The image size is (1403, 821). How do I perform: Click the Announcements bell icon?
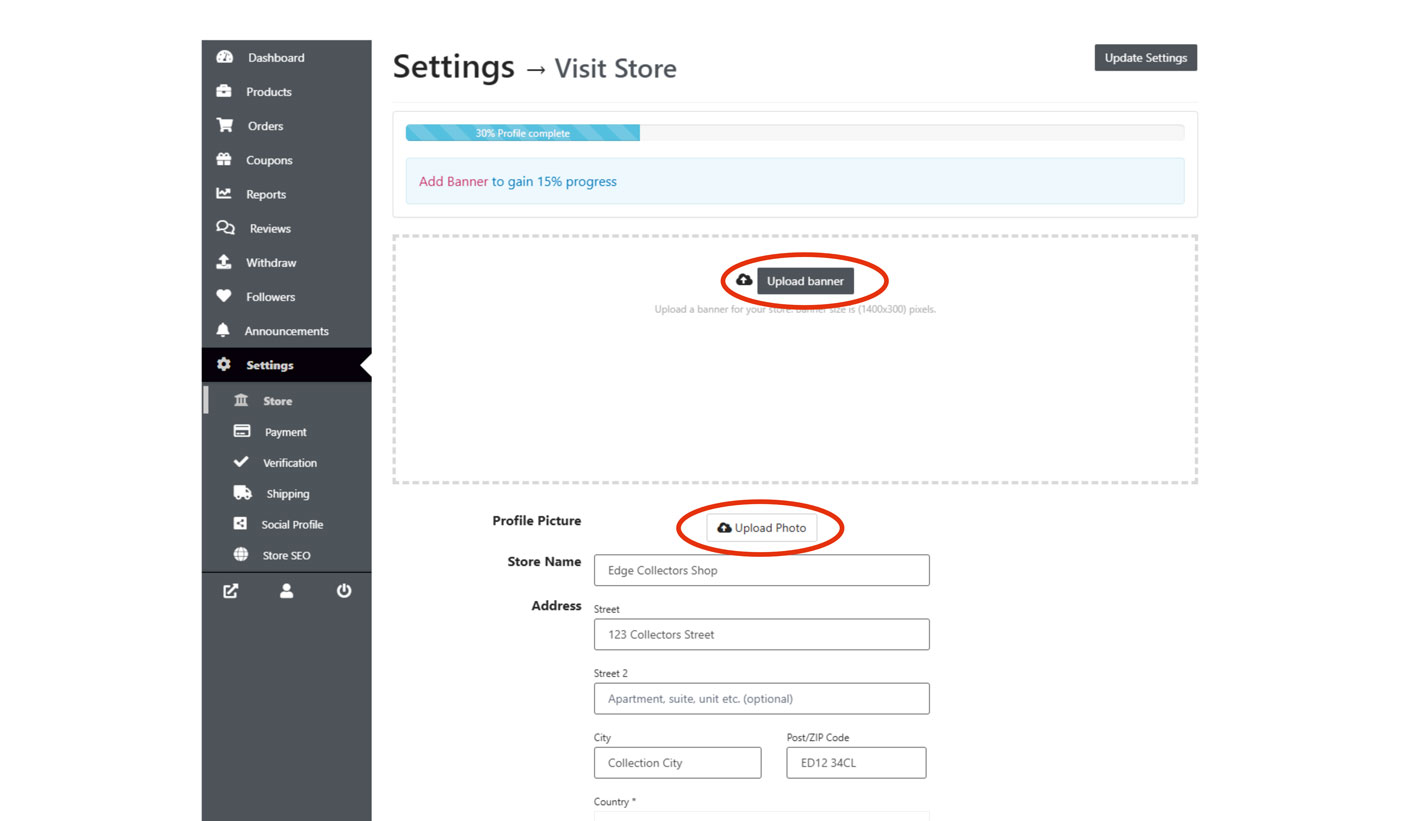tap(223, 331)
